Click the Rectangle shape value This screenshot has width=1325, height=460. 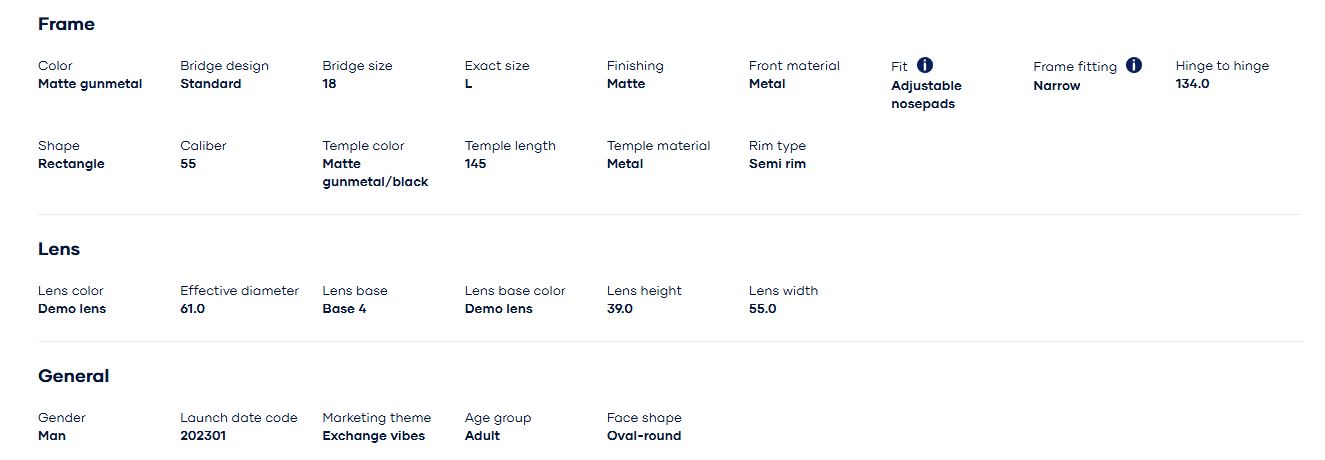click(71, 164)
